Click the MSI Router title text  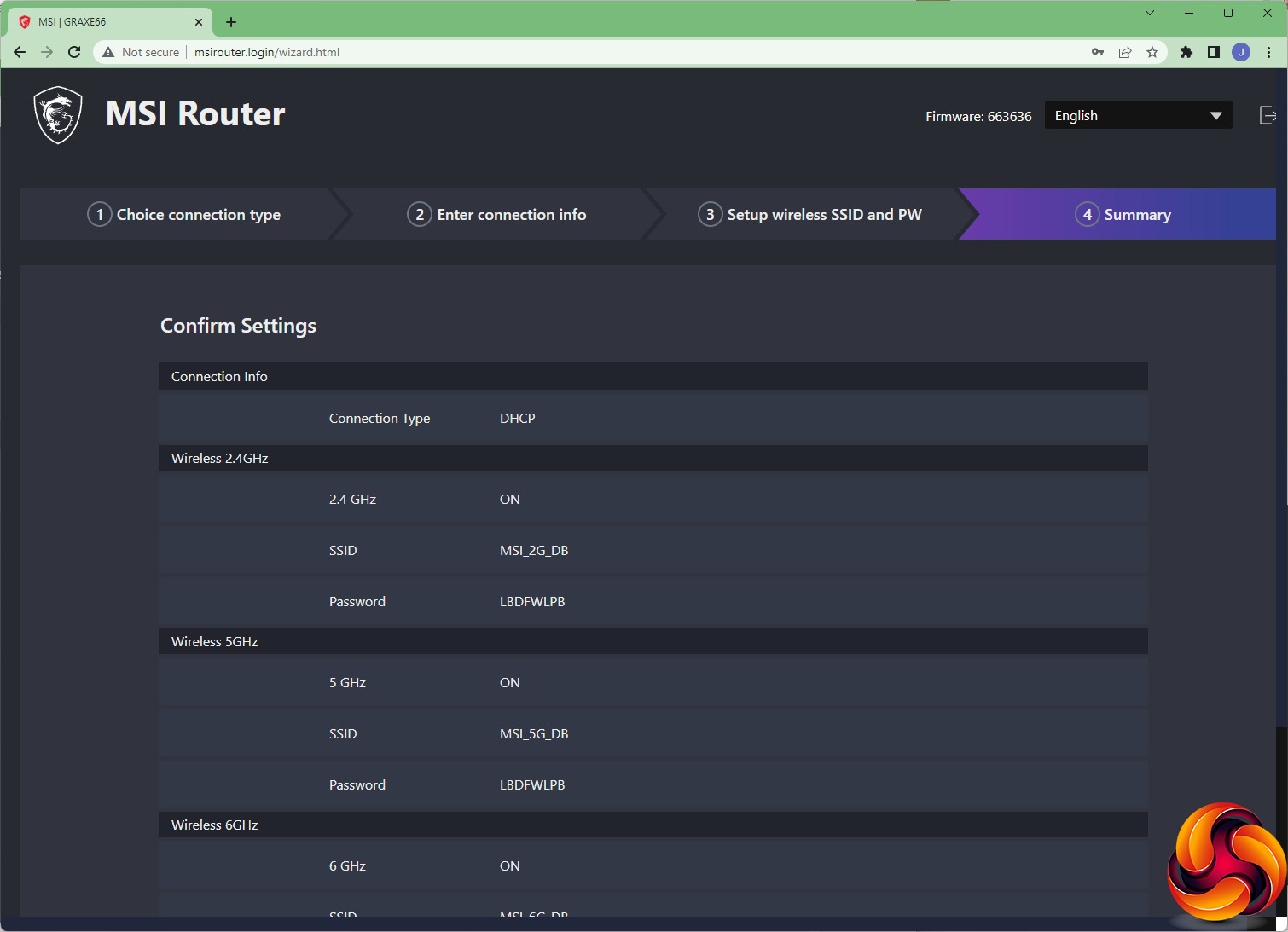point(195,114)
